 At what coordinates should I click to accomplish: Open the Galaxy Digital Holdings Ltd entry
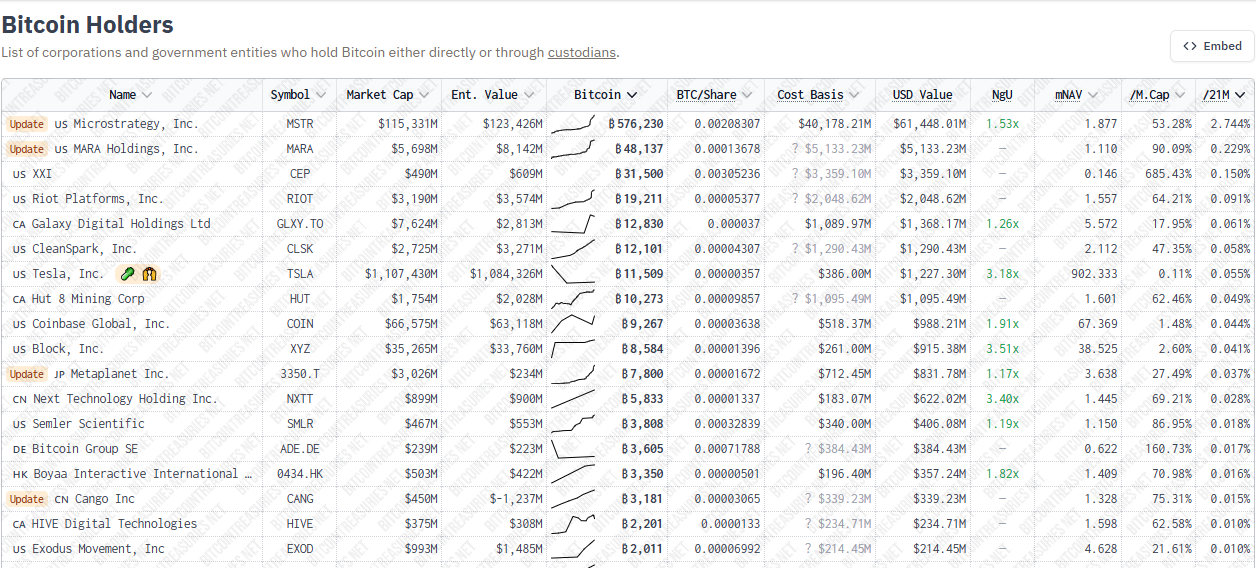pyautogui.click(x=121, y=224)
